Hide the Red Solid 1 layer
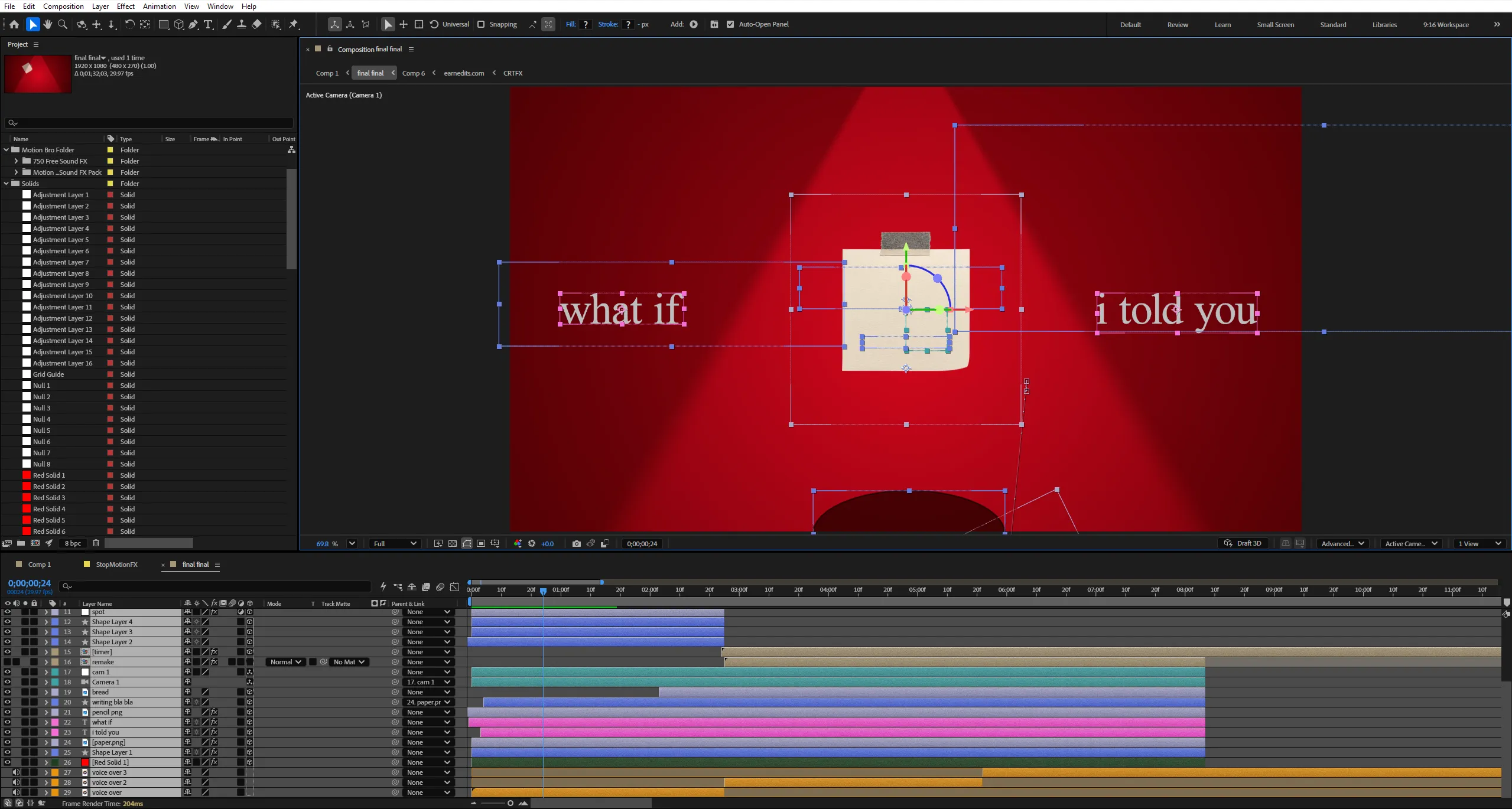 [x=7, y=762]
